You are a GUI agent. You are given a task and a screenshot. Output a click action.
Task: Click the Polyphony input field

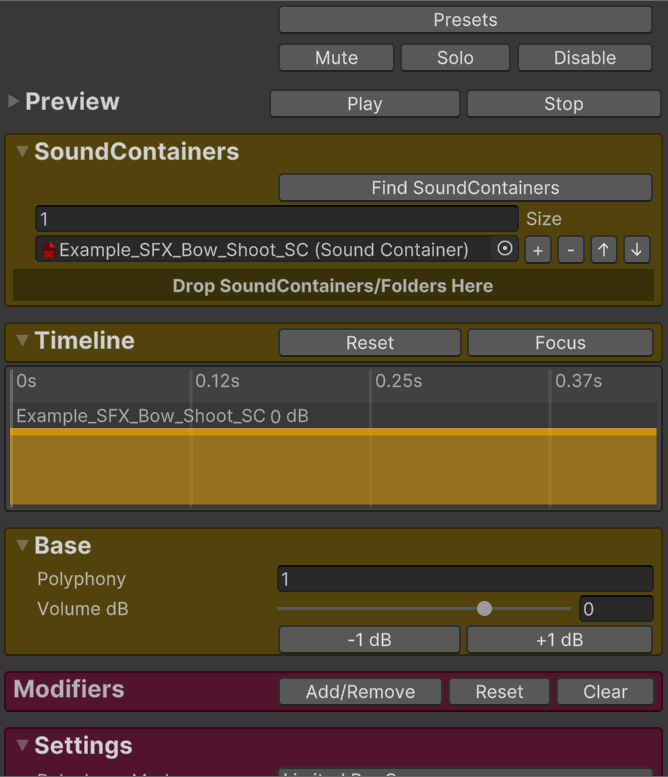[x=465, y=579]
